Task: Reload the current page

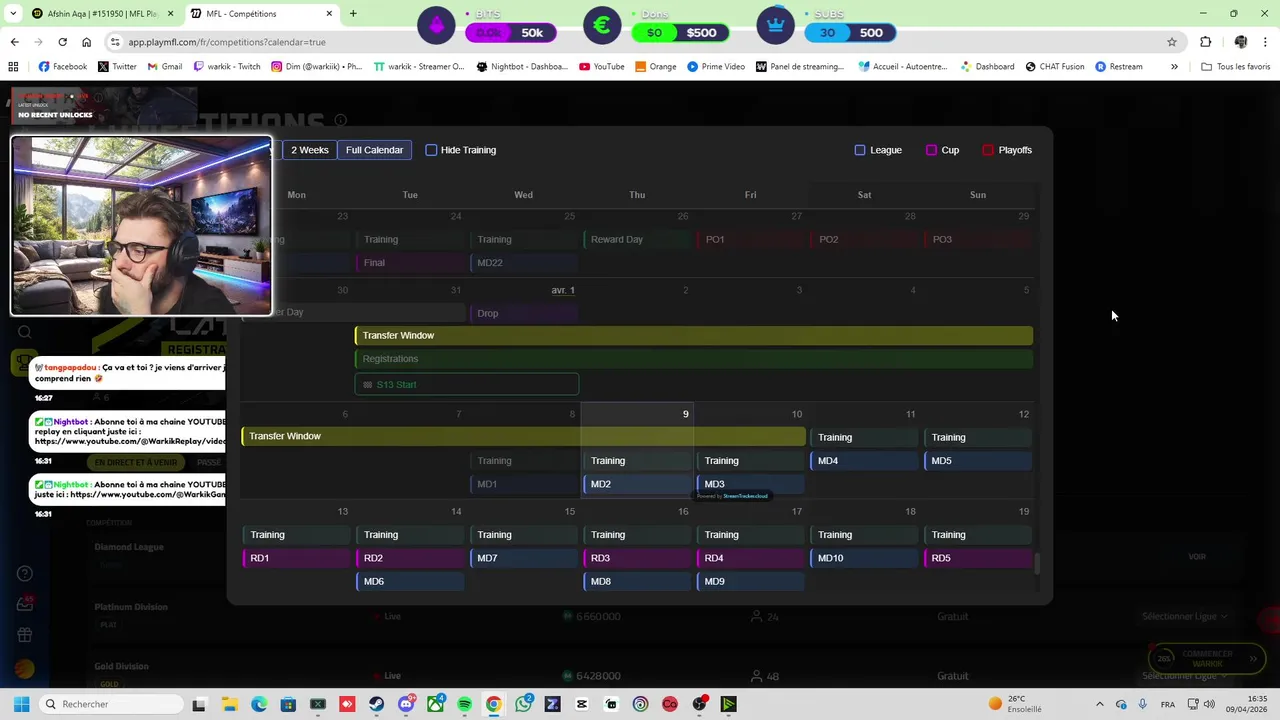Action: pyautogui.click(x=62, y=42)
